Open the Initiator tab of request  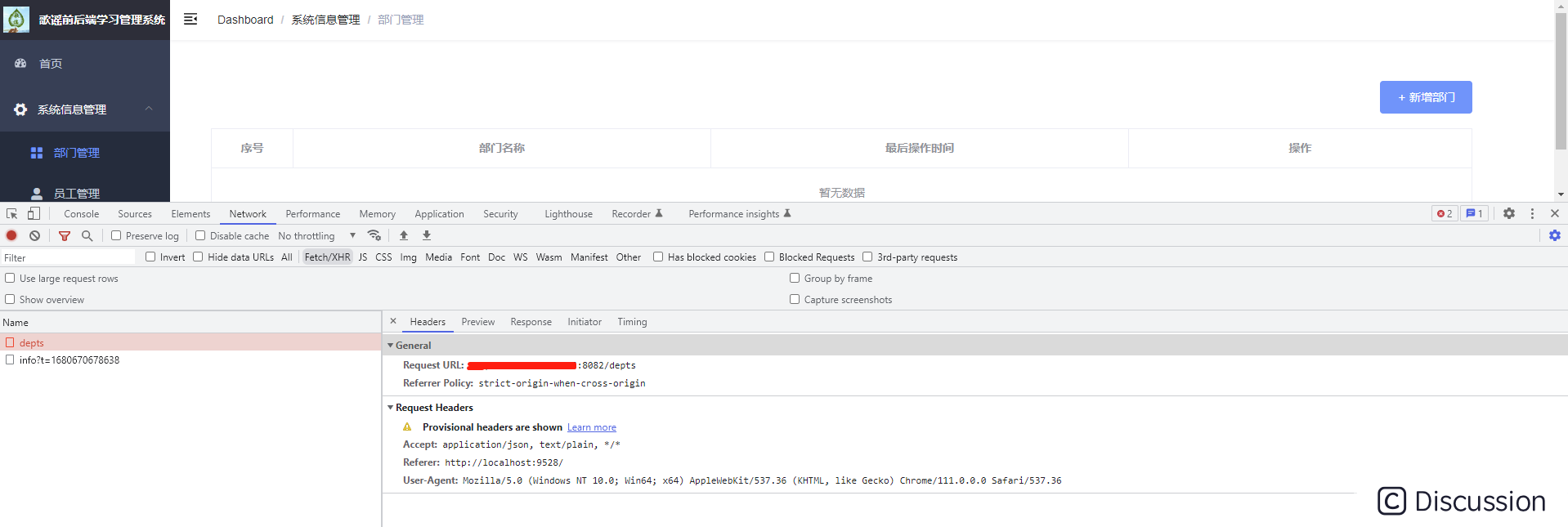pos(585,322)
